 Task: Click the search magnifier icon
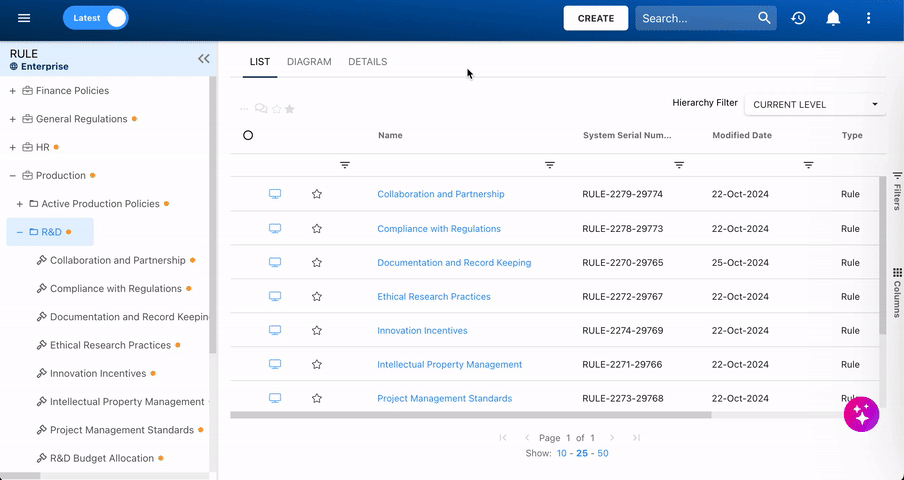[764, 18]
